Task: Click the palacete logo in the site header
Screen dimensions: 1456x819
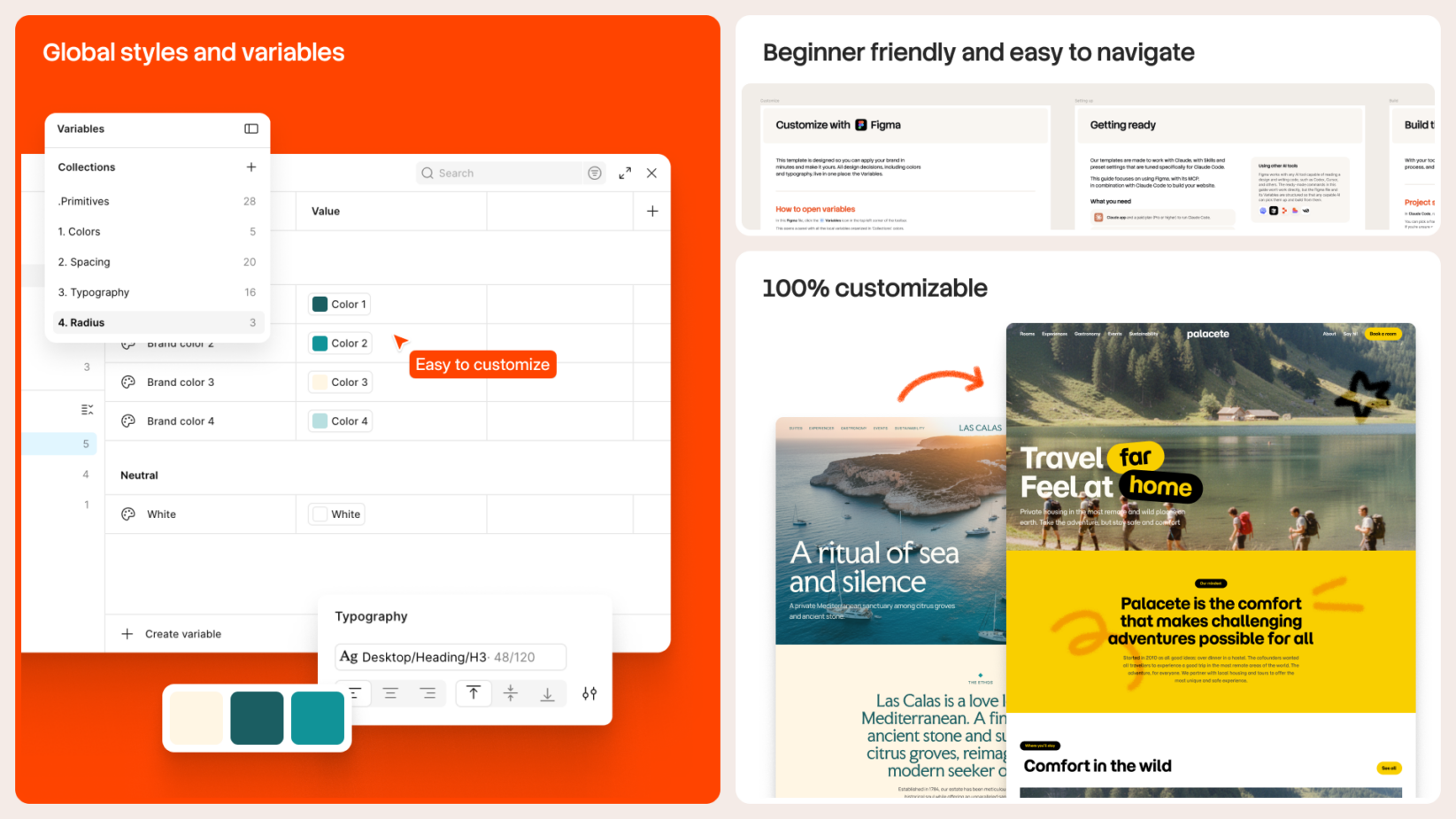Action: point(1207,334)
